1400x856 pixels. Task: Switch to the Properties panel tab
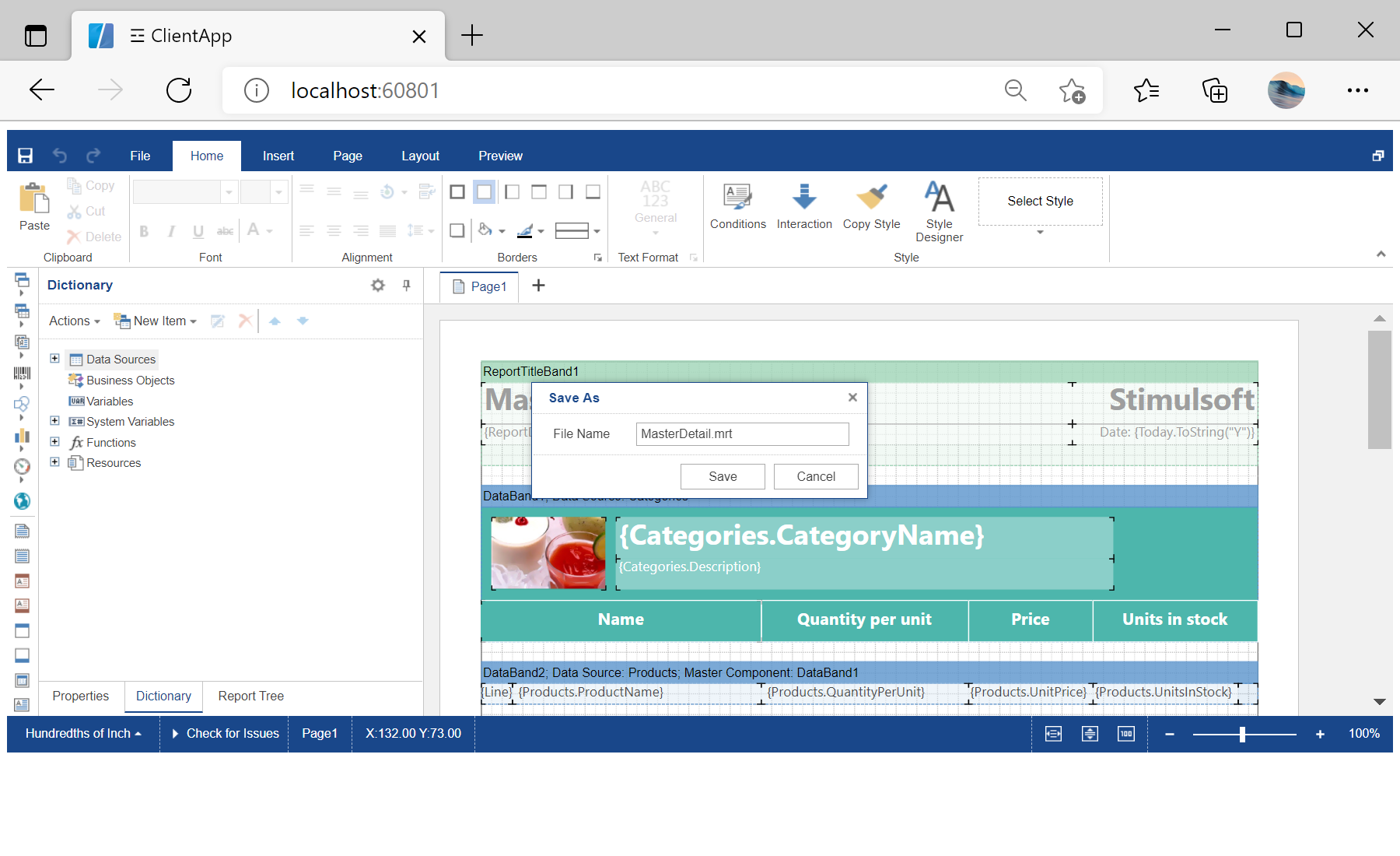[81, 696]
